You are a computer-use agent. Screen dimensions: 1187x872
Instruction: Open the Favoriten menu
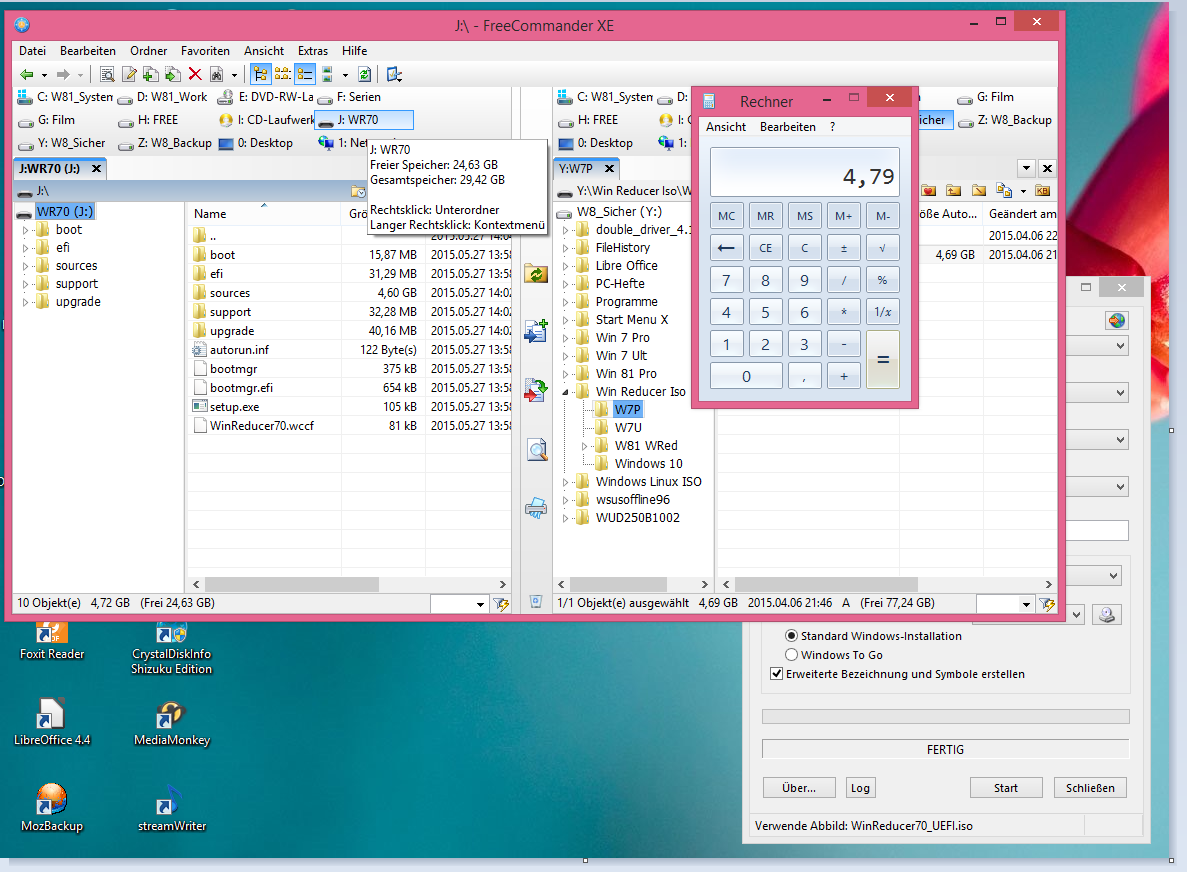(x=205, y=51)
